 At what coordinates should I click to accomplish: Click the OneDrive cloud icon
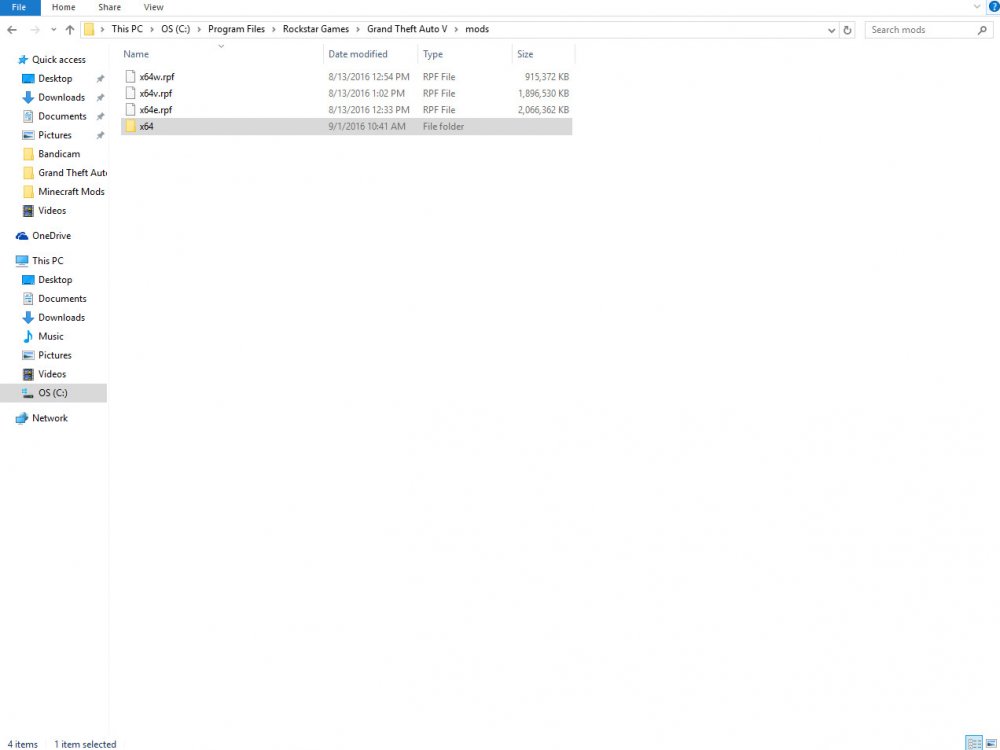22,236
